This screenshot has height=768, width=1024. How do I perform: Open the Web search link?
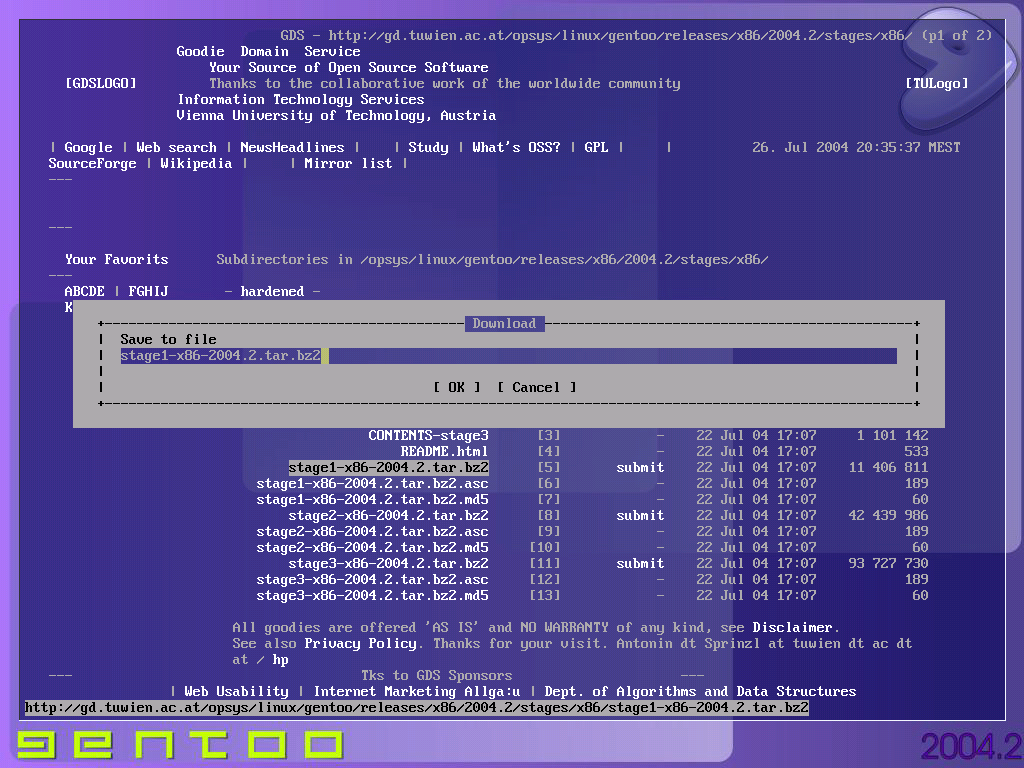(x=176, y=148)
